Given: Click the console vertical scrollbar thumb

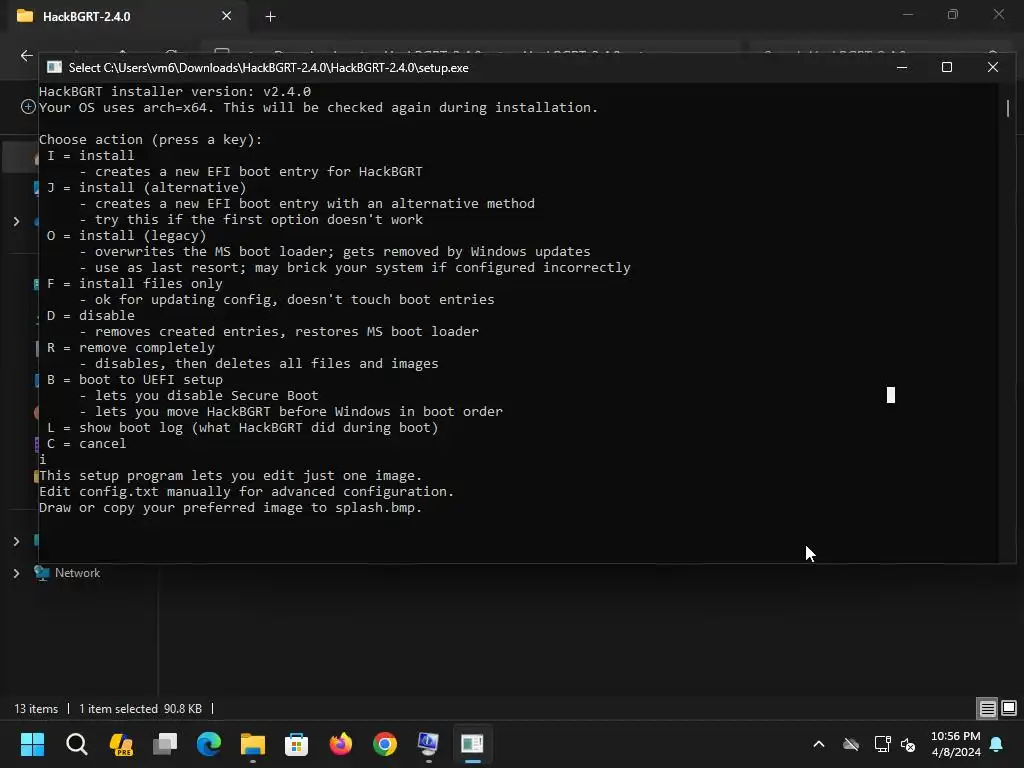Looking at the screenshot, I should point(1008,108).
